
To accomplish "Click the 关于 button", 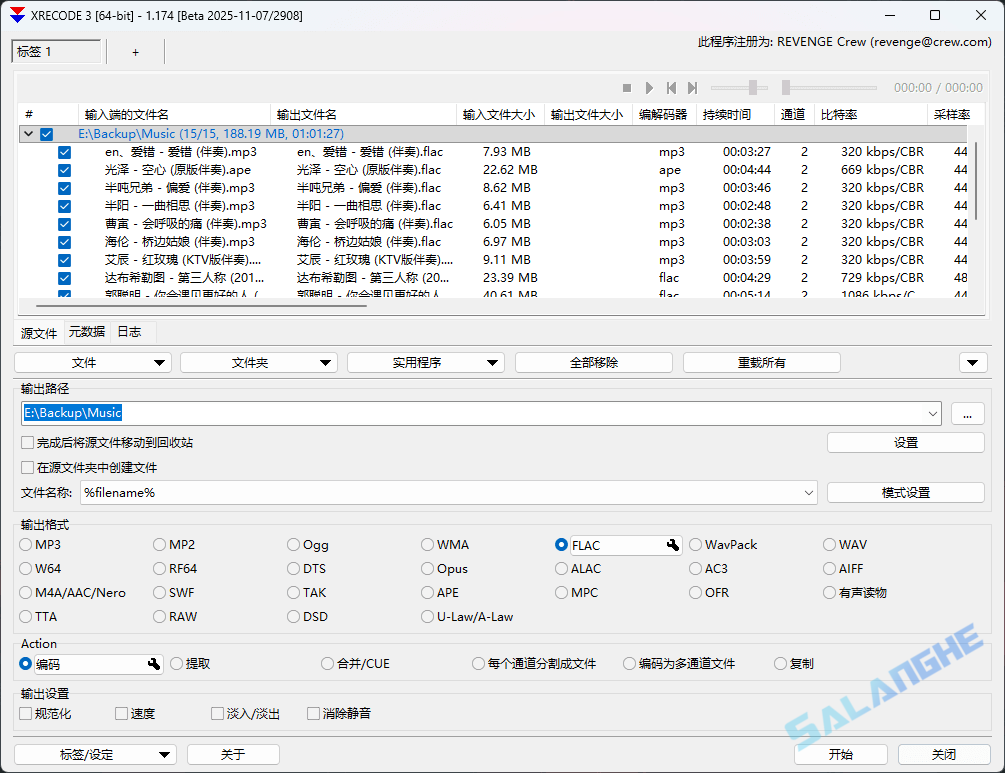I will click(233, 754).
